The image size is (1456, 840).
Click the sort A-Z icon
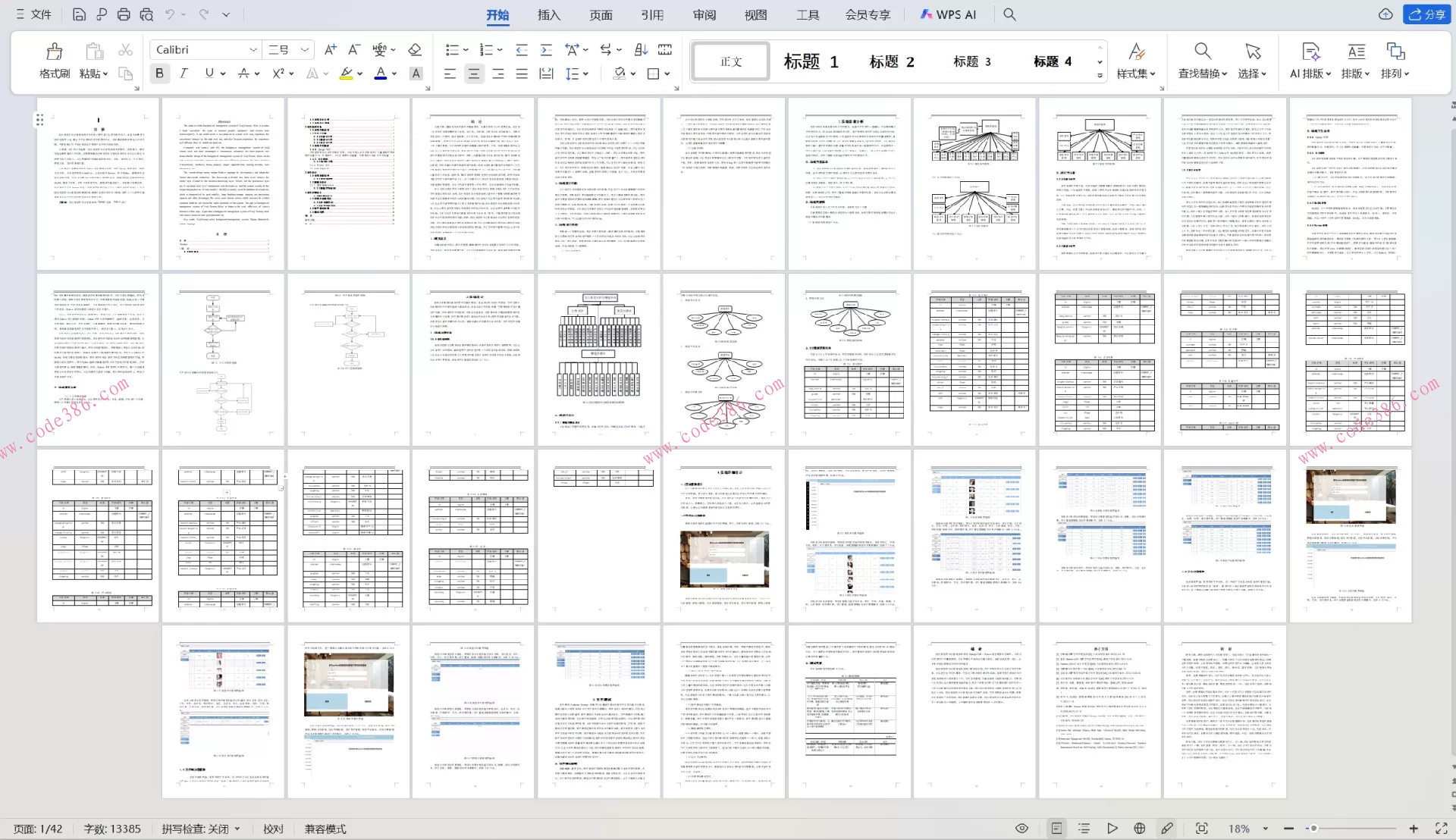coord(641,50)
